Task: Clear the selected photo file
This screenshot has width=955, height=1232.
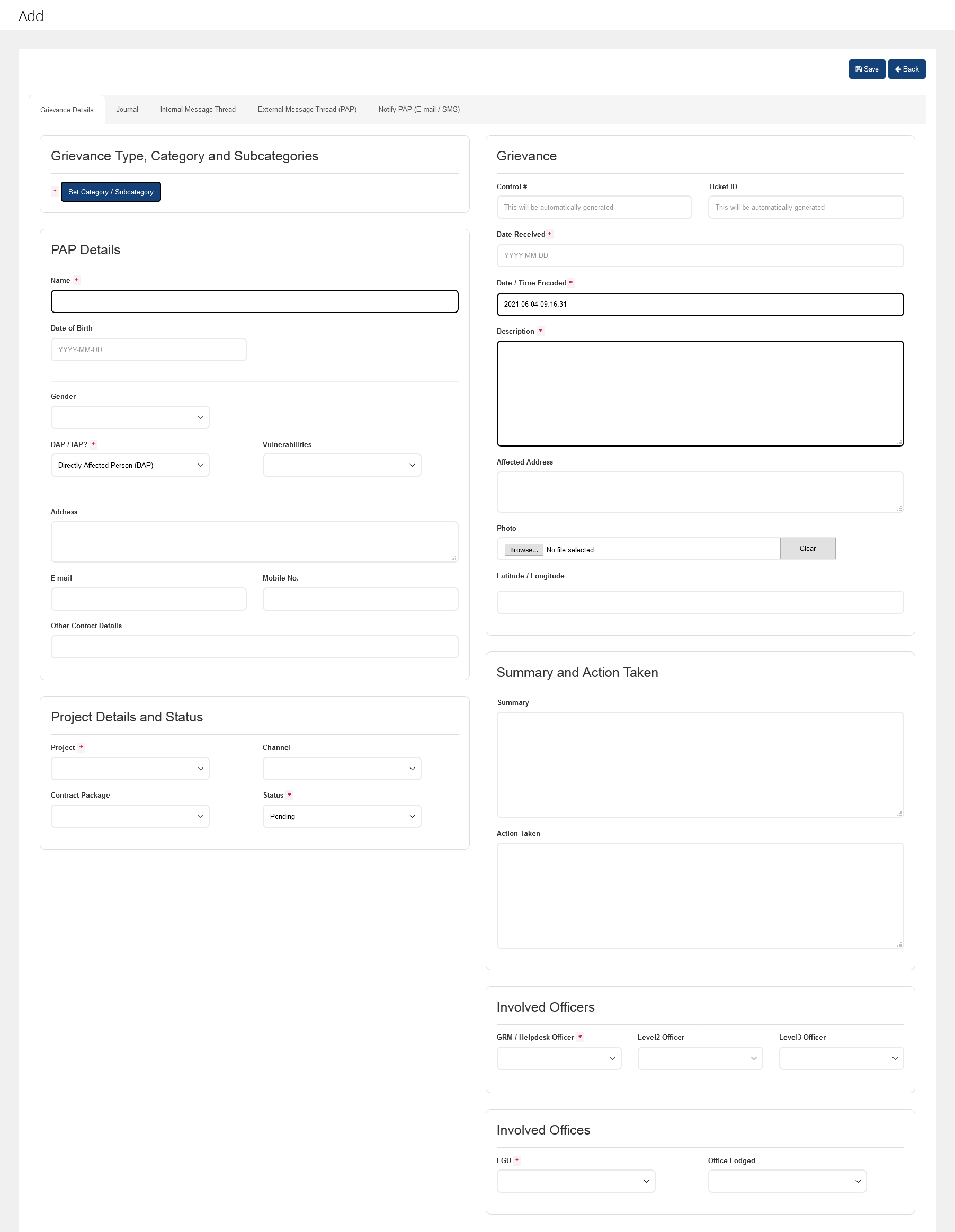Action: (x=807, y=548)
